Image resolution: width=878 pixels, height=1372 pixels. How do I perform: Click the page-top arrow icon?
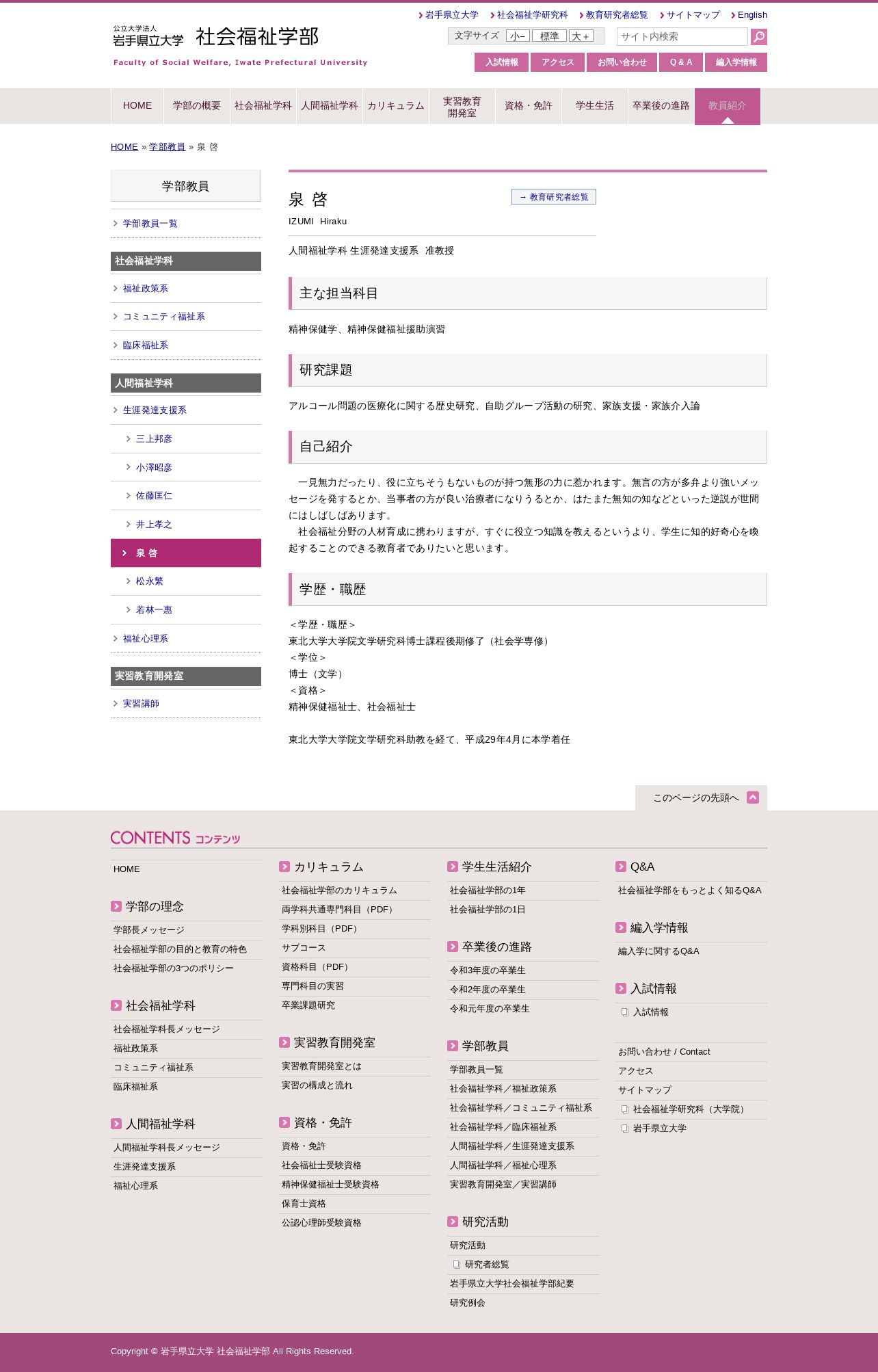tap(753, 797)
